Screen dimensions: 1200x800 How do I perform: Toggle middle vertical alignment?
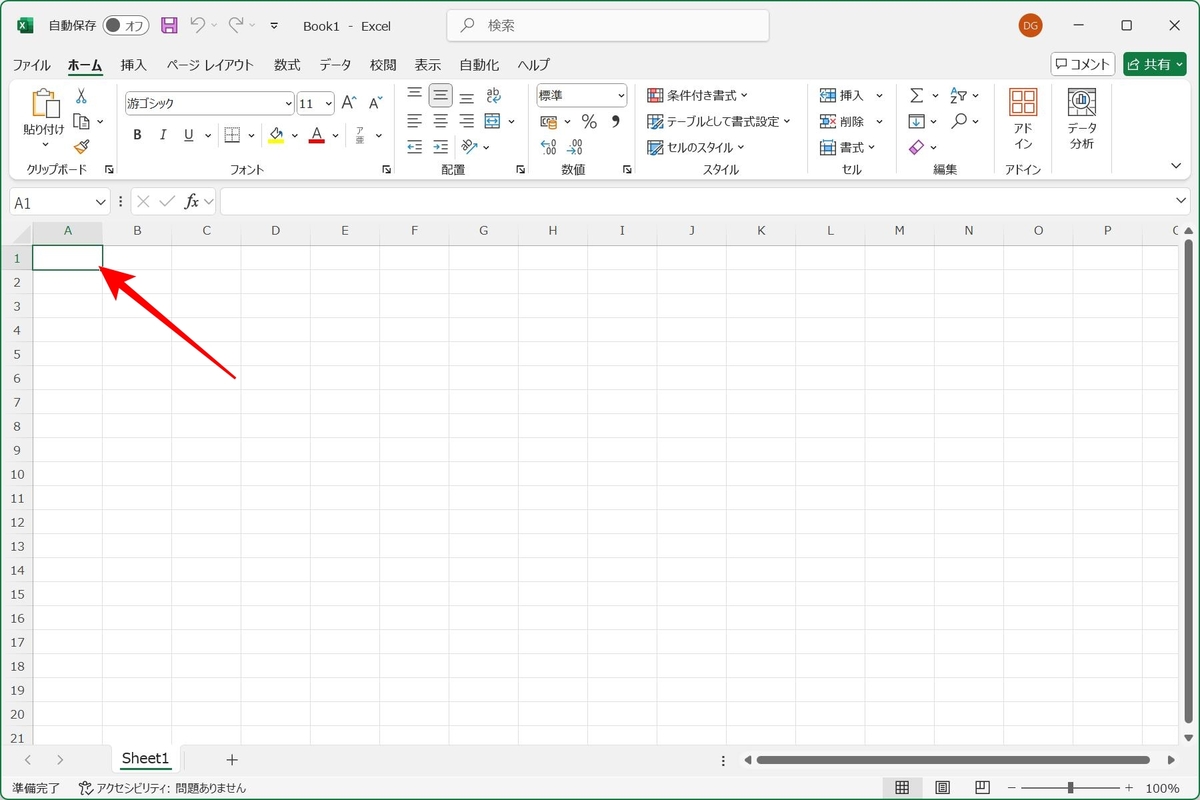[x=441, y=96]
